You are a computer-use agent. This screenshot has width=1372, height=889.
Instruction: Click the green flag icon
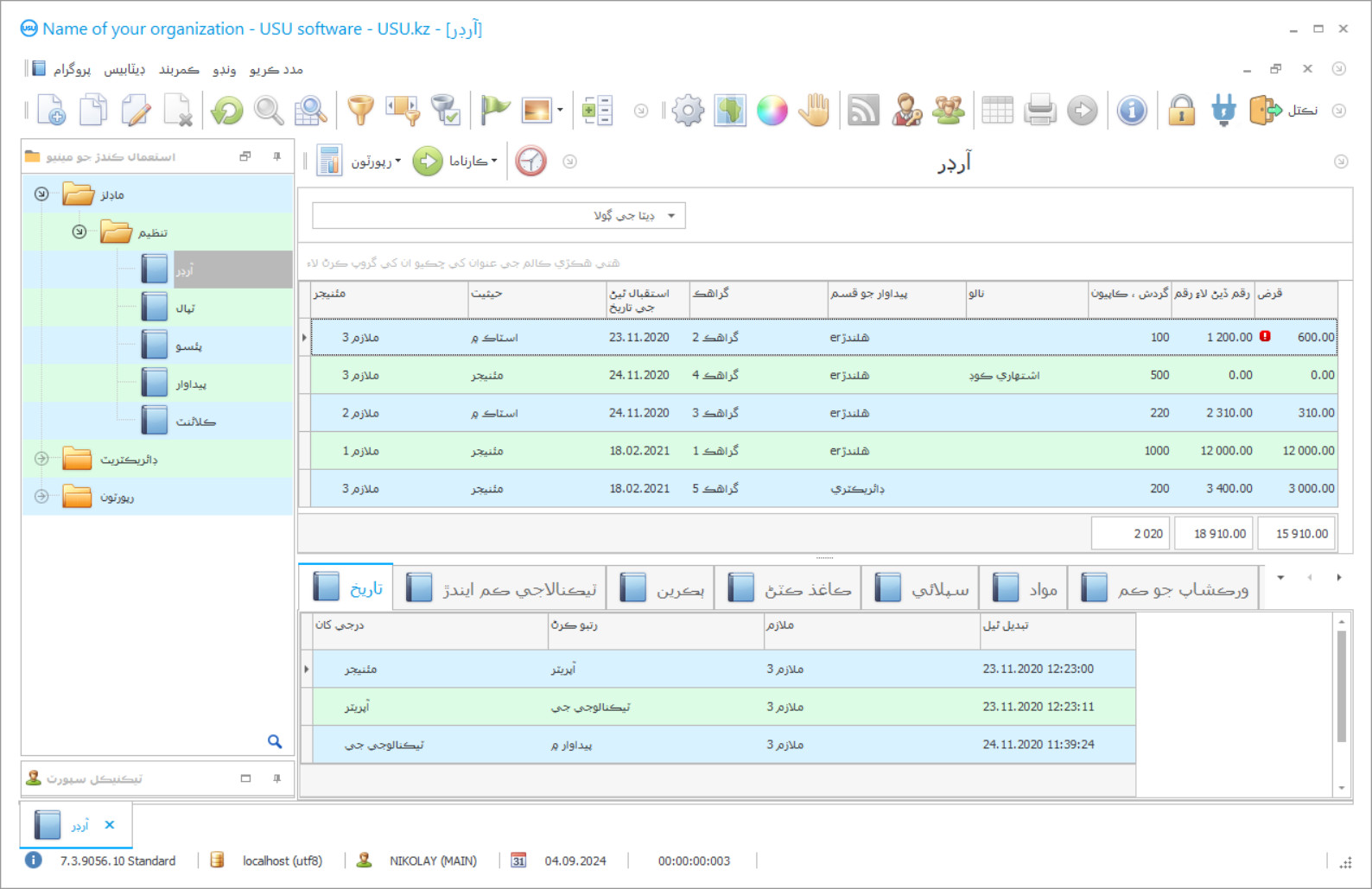tap(495, 111)
